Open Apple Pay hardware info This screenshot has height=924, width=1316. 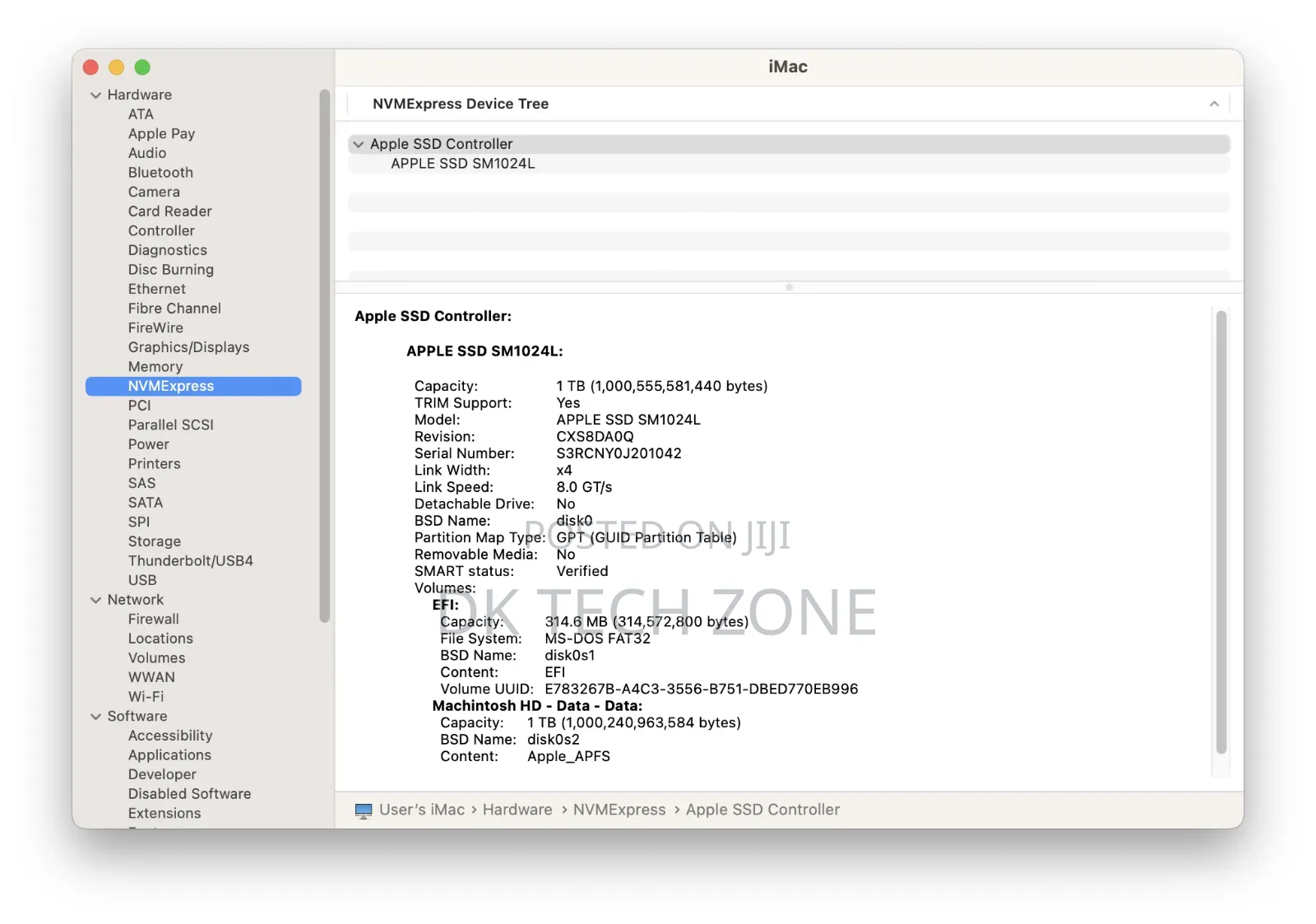click(x=161, y=134)
